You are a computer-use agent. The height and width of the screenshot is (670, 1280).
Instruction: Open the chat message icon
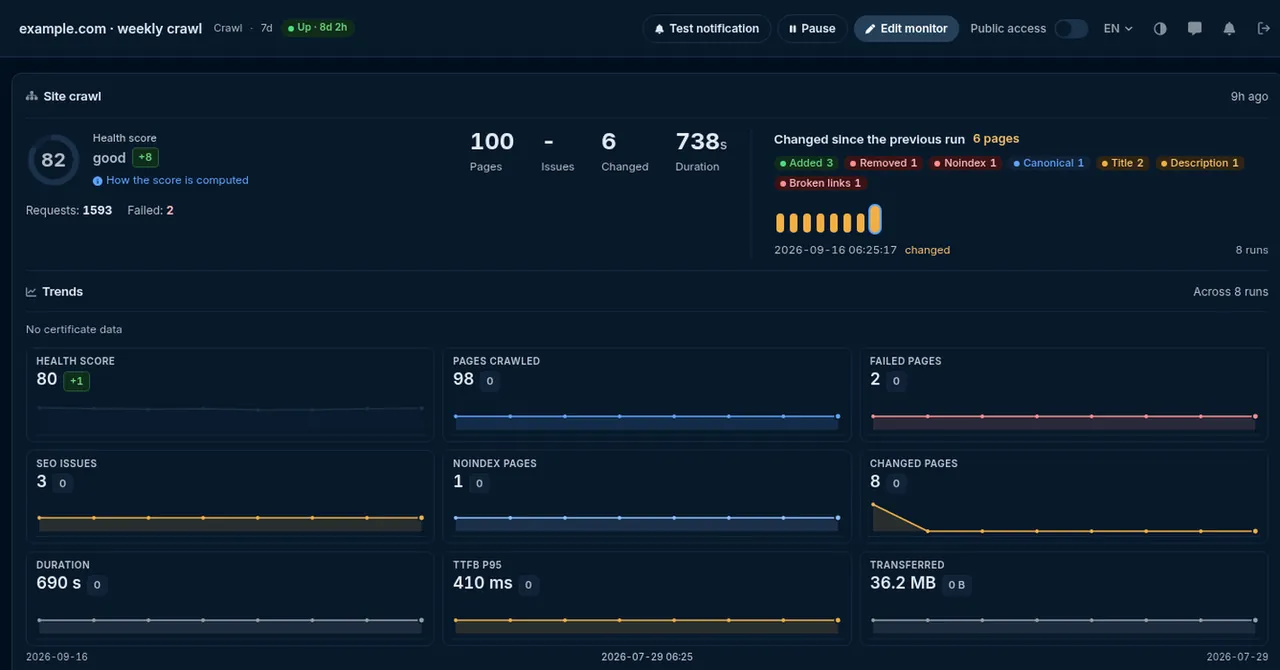click(x=1194, y=29)
